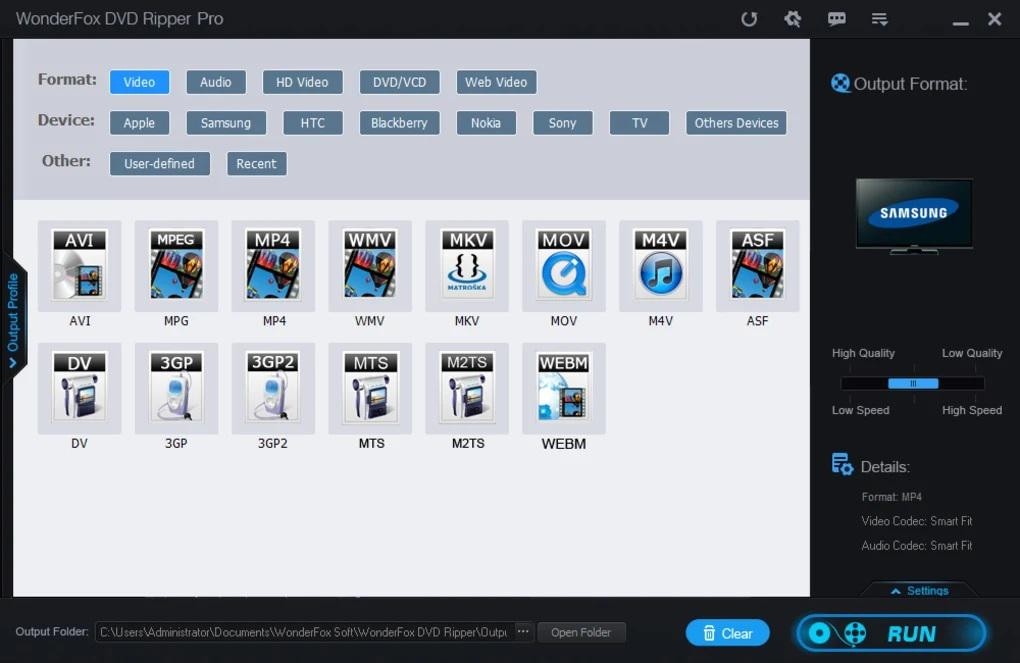The height and width of the screenshot is (663, 1020).
Task: Select the 3GP mobile format icon
Action: (x=176, y=388)
